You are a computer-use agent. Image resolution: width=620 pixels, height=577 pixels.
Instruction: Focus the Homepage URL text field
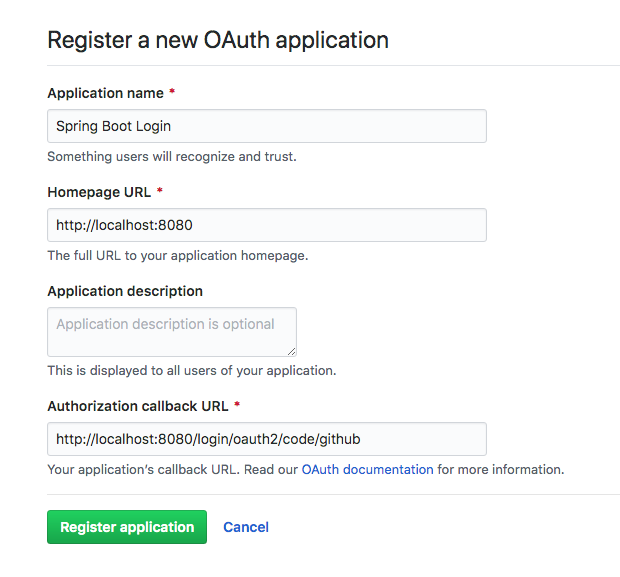(266, 225)
